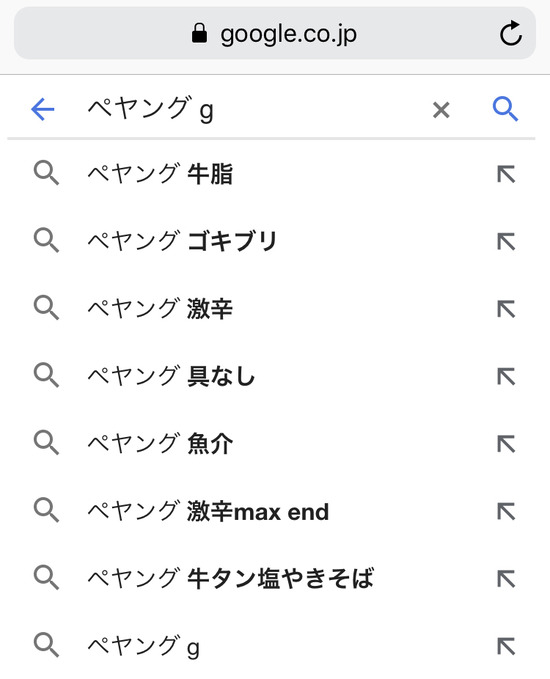
Task: Fill query with 激辛max end arrow
Action: (506, 511)
